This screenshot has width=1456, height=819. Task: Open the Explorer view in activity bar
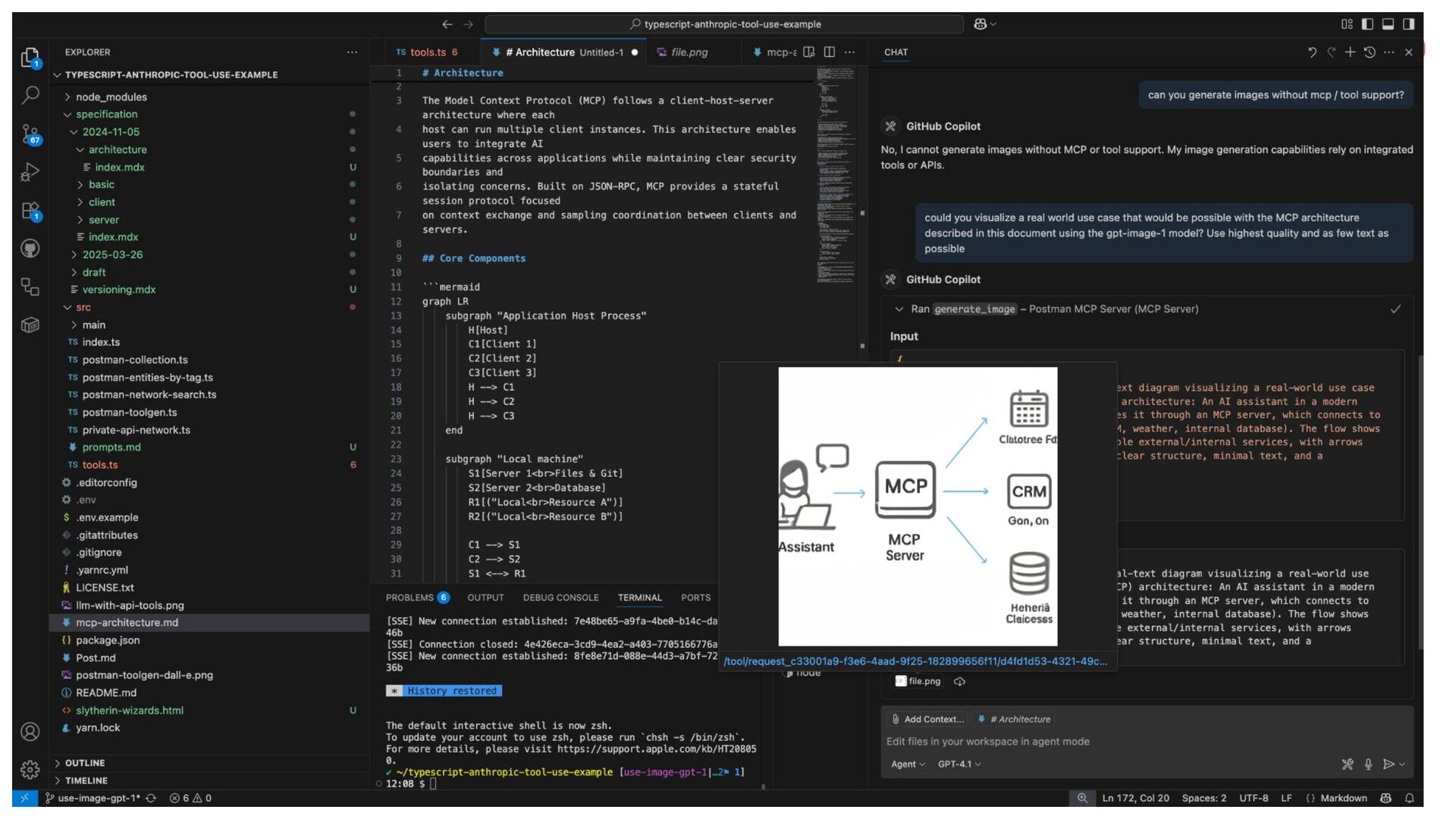(30, 58)
